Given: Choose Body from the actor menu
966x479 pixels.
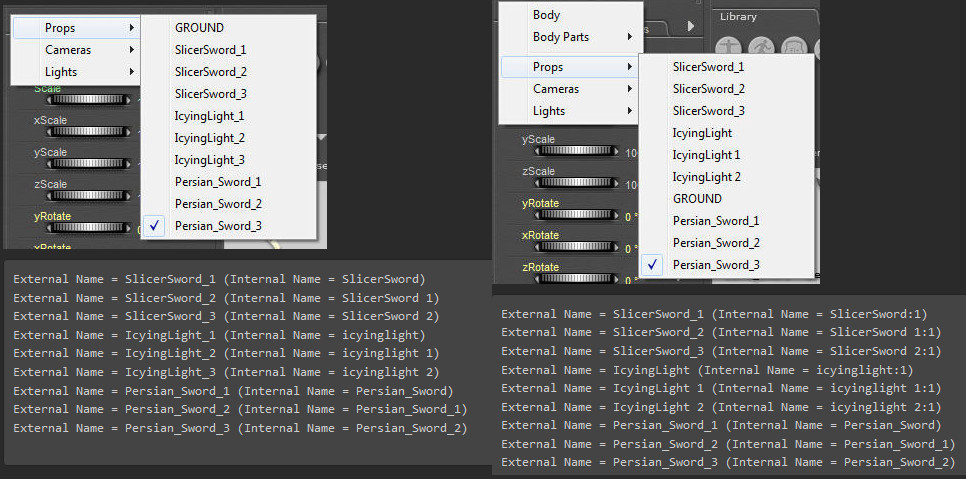Looking at the screenshot, I should click(546, 15).
